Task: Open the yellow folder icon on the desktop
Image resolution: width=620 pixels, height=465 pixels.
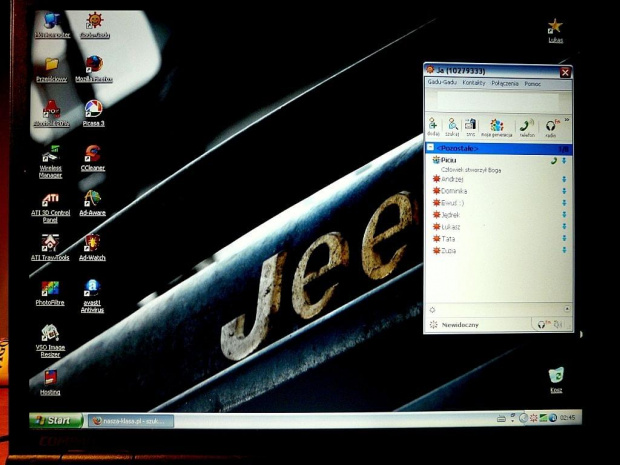Action: 51,70
